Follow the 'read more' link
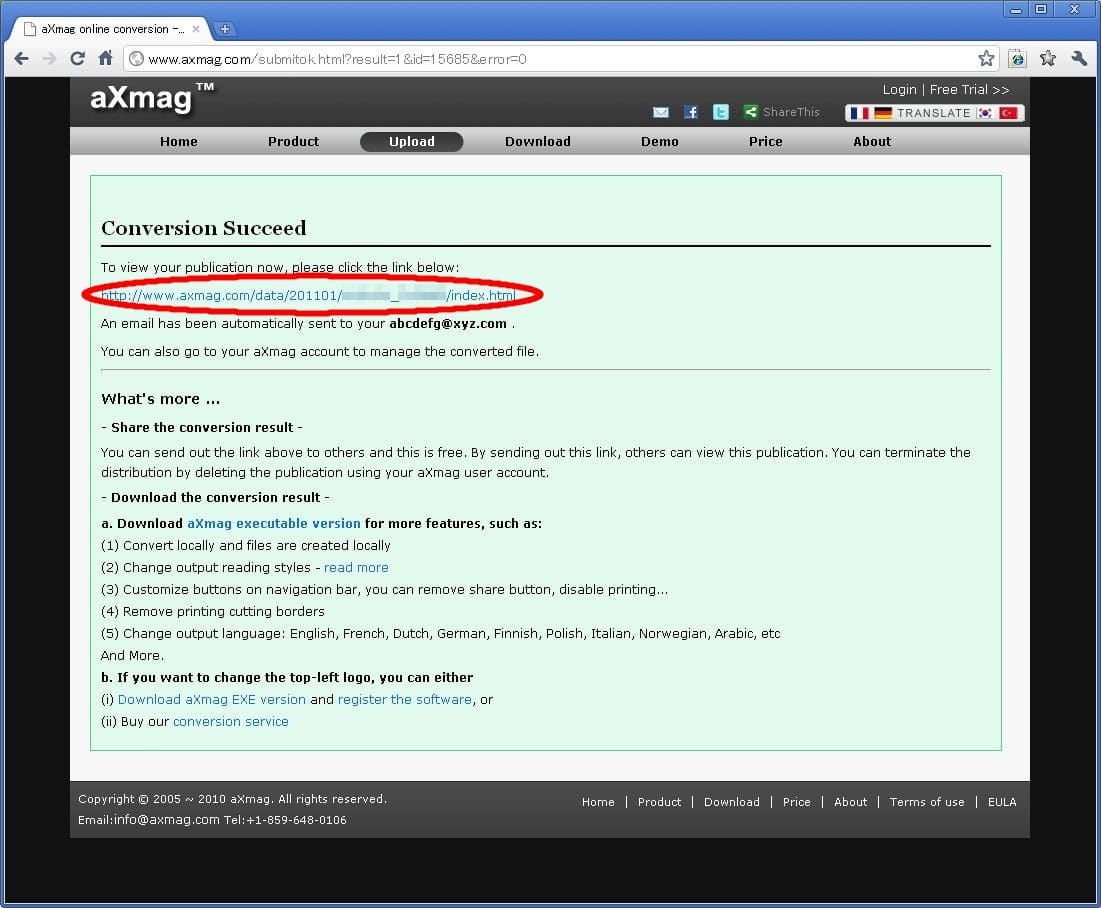The height and width of the screenshot is (908, 1101). coord(356,568)
